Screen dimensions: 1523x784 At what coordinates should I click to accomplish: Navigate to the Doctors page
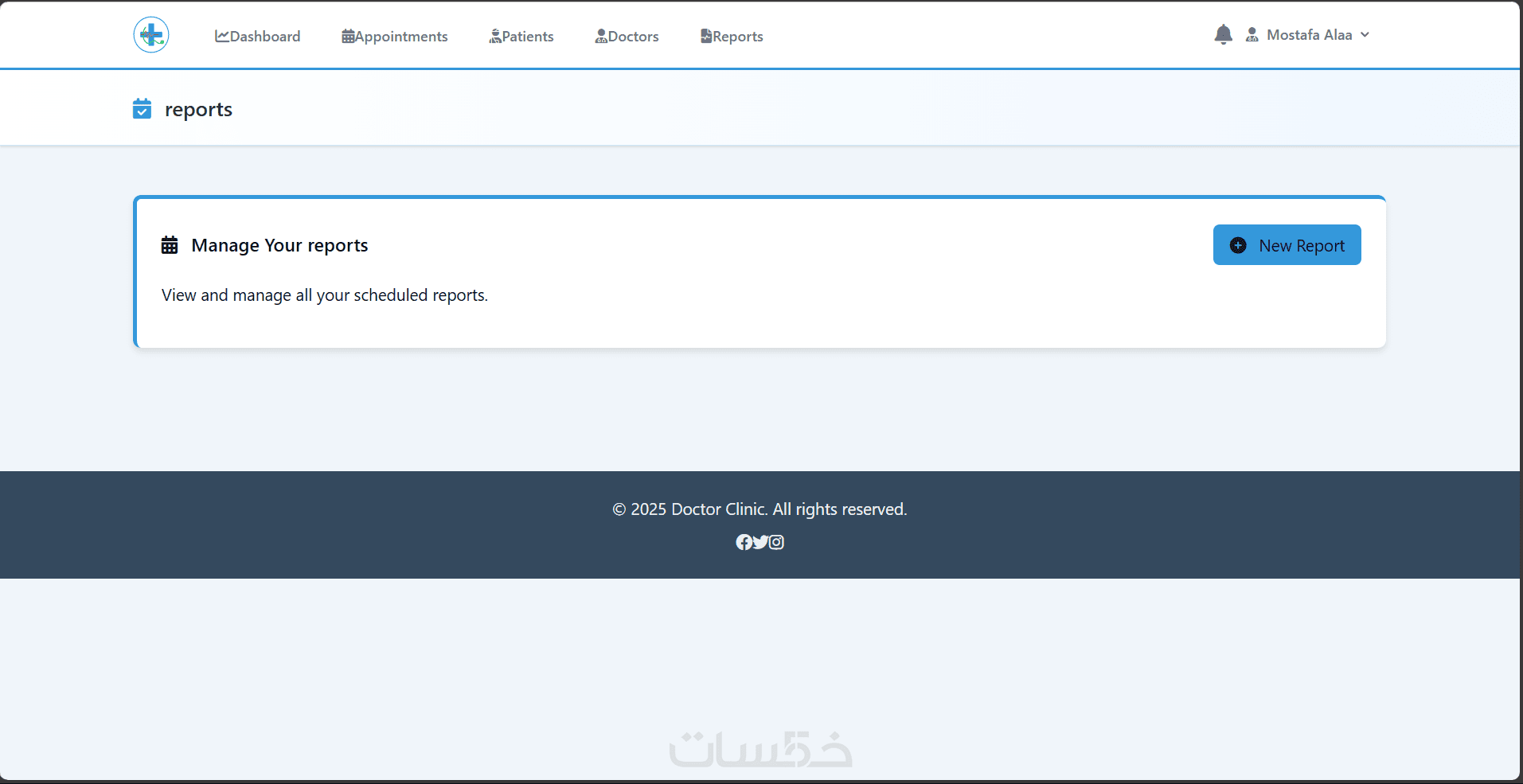coord(627,36)
